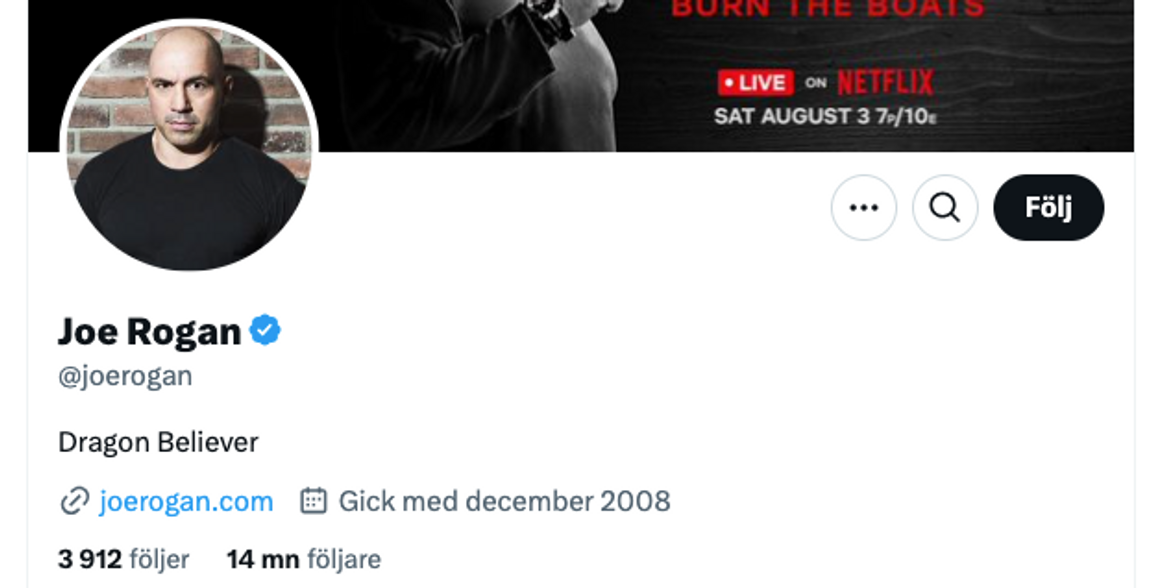Click the small 'ON' text before Netflix
The height and width of the screenshot is (588, 1152).
coord(816,83)
